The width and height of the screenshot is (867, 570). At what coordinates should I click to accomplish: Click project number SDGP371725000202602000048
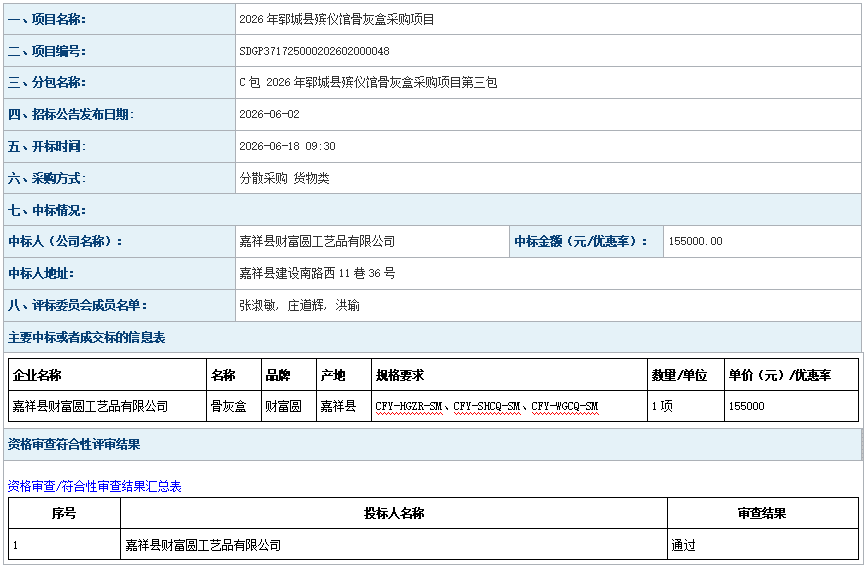pos(314,51)
